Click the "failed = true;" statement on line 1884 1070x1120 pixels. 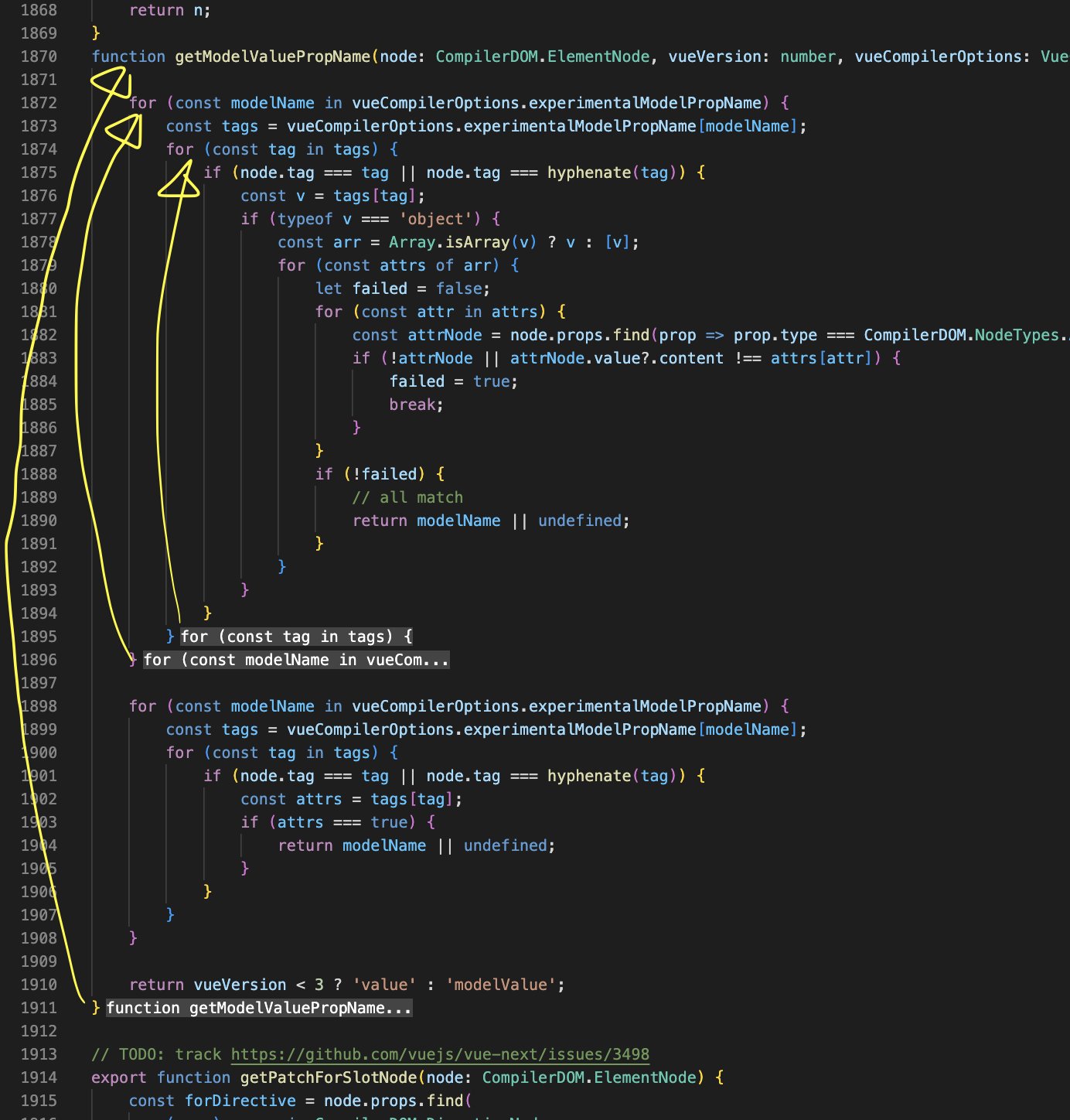pyautogui.click(x=452, y=381)
